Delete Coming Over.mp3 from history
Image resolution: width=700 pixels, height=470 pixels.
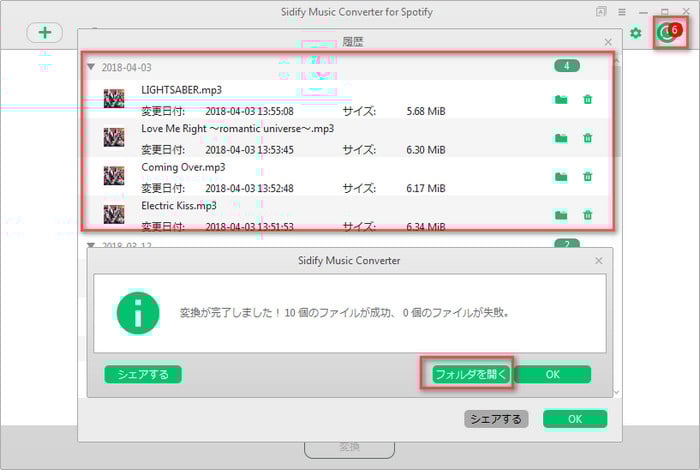click(588, 177)
